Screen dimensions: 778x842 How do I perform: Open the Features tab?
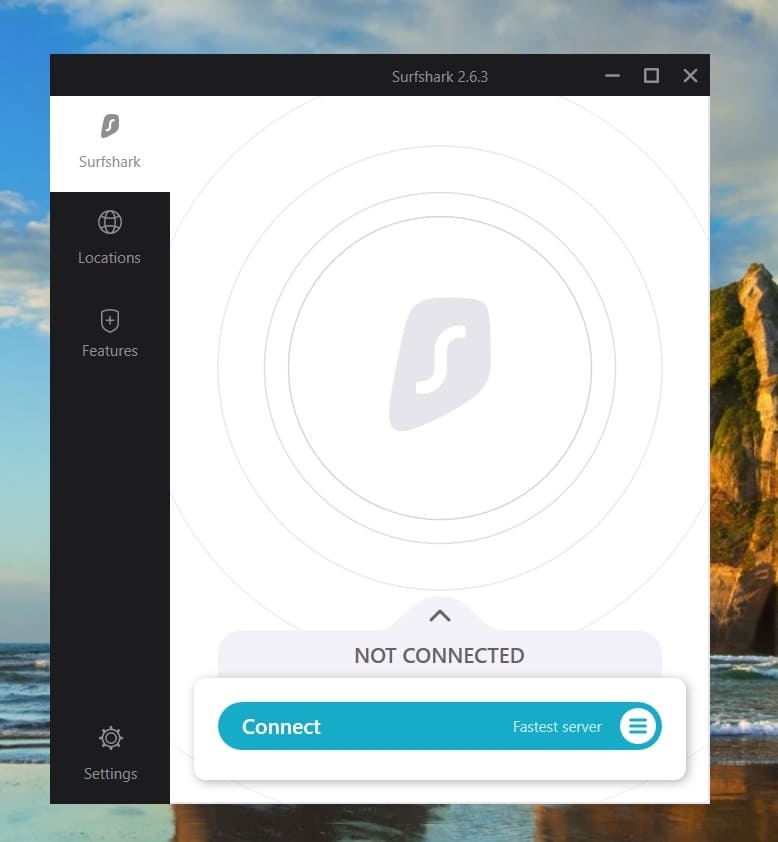point(110,333)
